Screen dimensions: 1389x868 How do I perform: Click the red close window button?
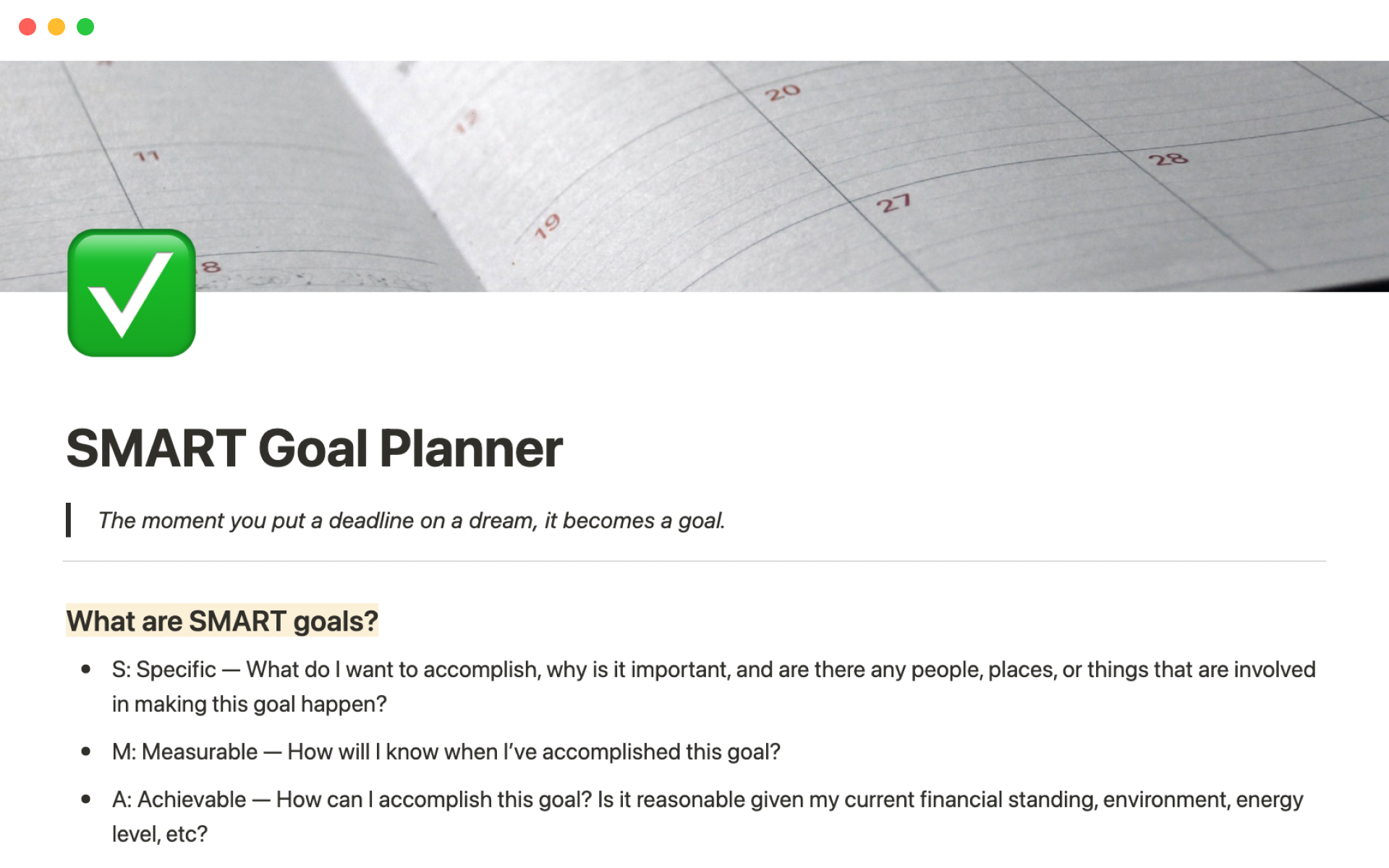(28, 26)
